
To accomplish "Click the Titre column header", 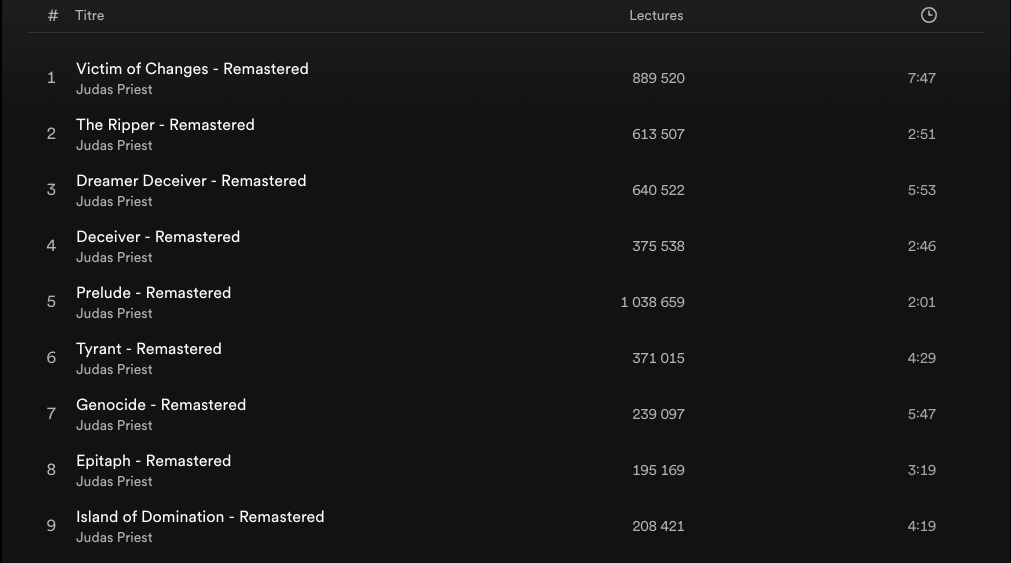I will coord(89,16).
